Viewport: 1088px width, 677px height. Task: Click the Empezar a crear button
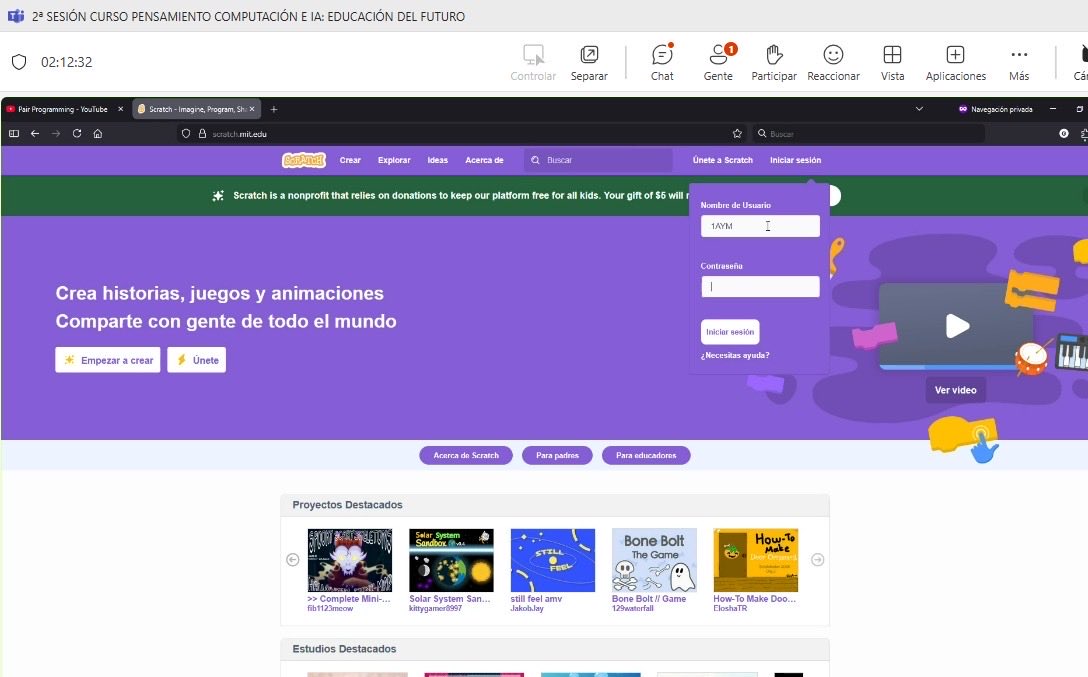[107, 359]
